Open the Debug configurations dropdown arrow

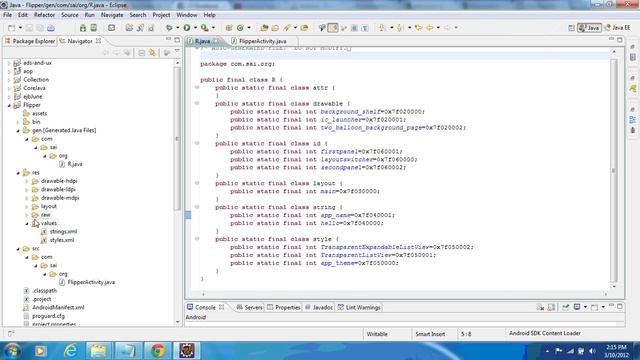(x=177, y=28)
